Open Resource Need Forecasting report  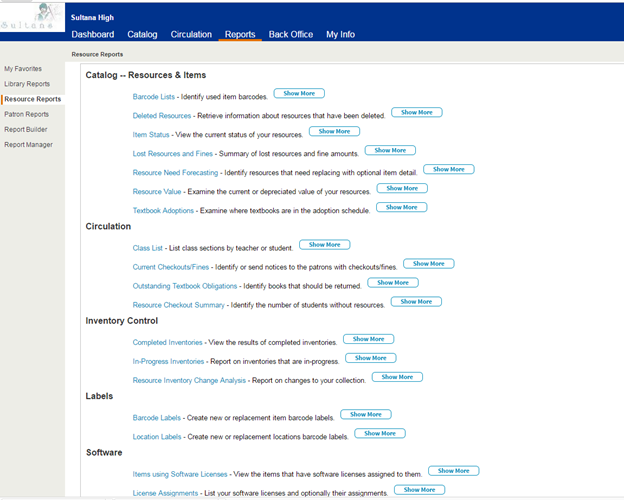176,173
